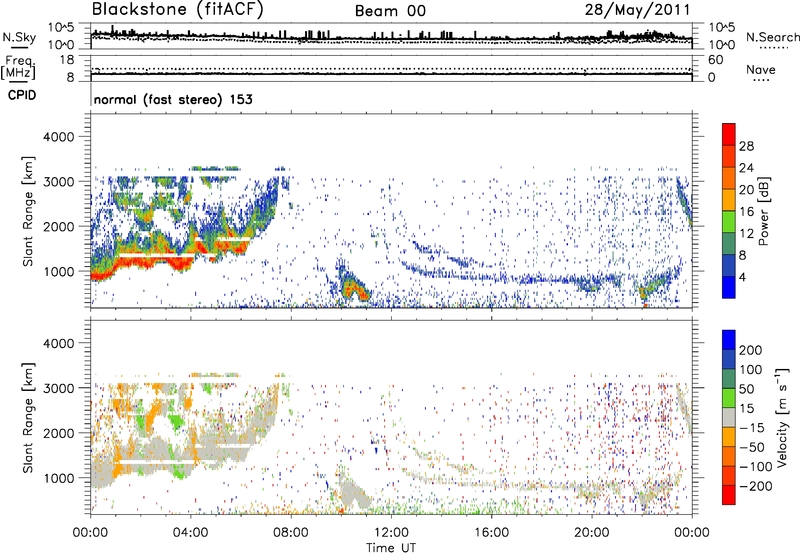This screenshot has width=800, height=554.
Task: Select 'normal (fast stereo) 153' mode text
Action: coord(173,99)
